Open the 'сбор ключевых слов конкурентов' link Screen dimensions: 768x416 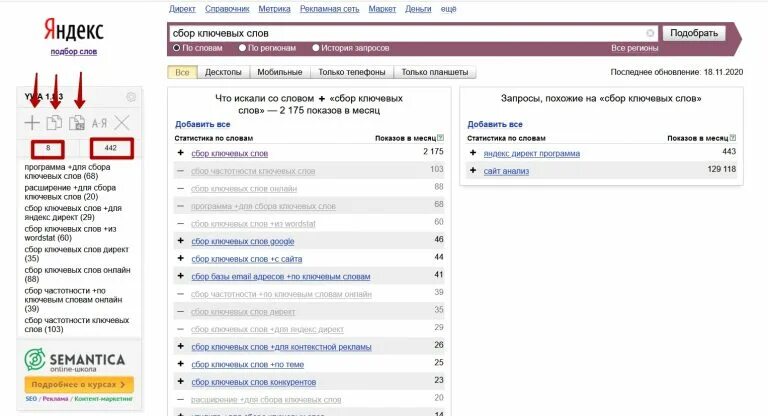tap(254, 382)
